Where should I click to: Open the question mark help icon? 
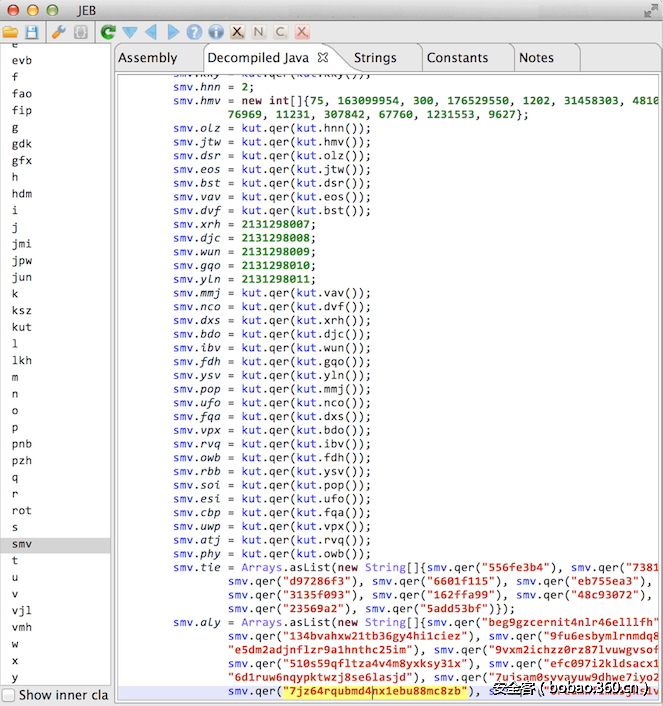194,33
